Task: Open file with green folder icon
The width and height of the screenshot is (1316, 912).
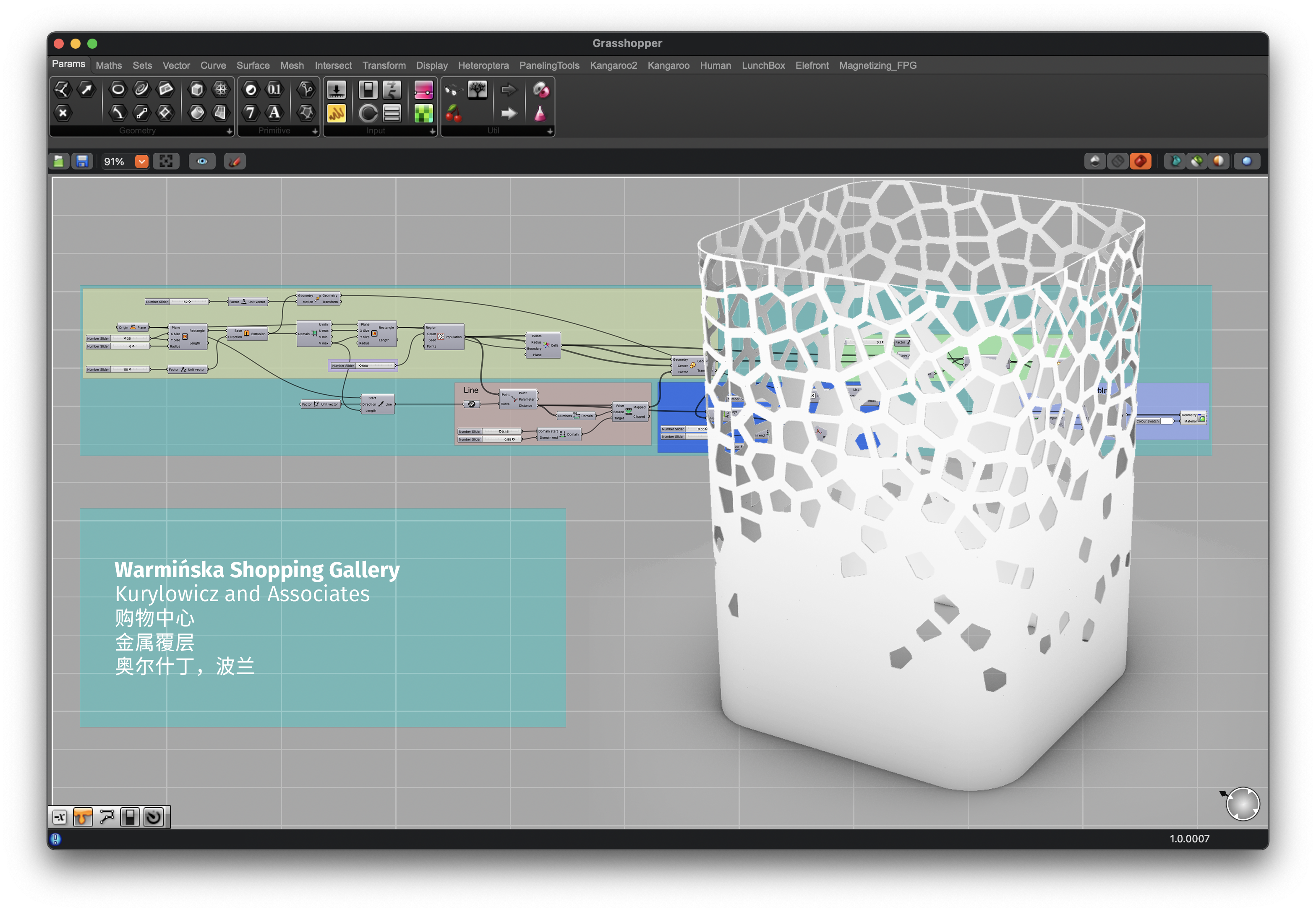Action: tap(59, 162)
